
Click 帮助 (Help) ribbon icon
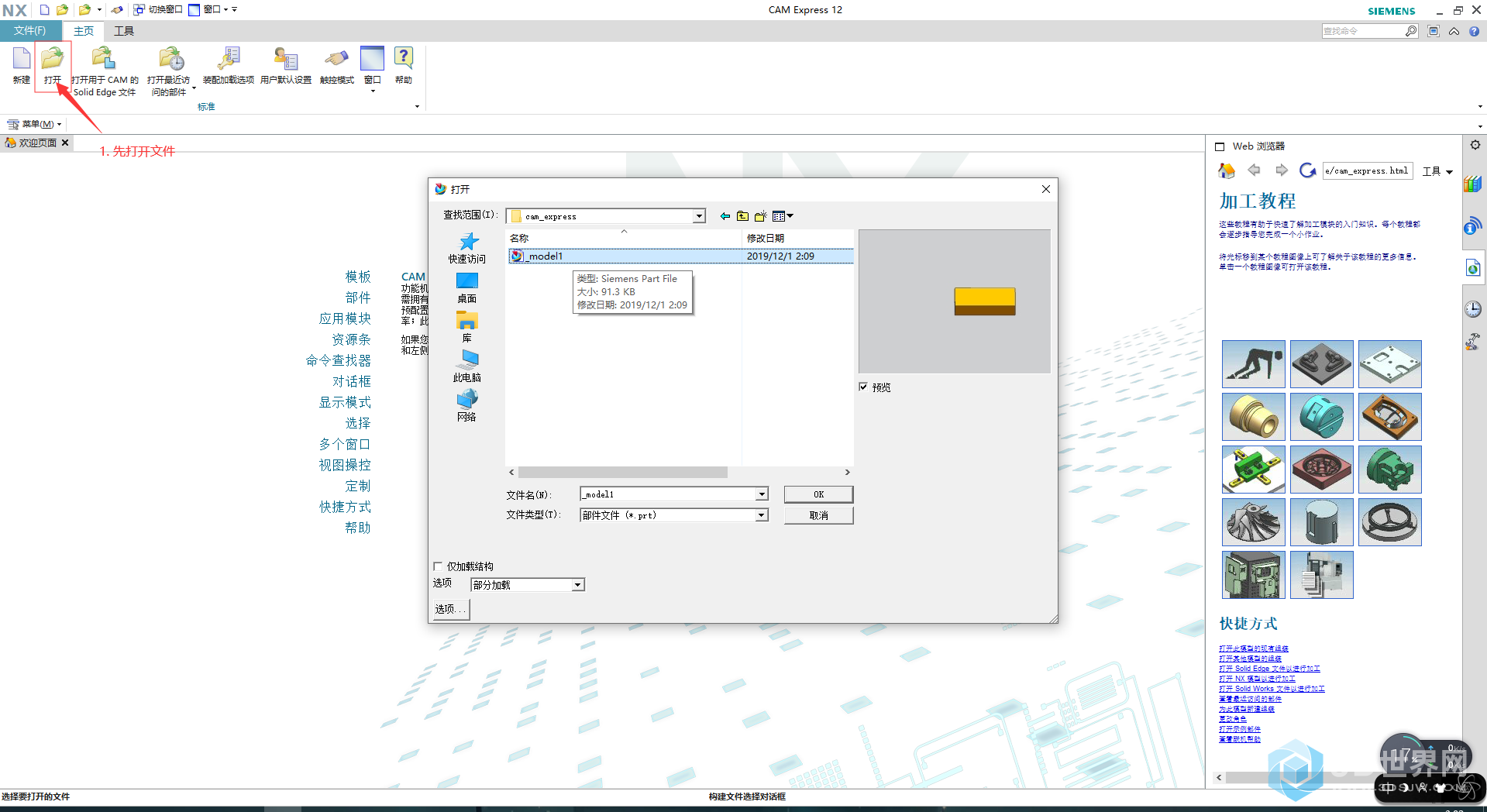point(404,65)
